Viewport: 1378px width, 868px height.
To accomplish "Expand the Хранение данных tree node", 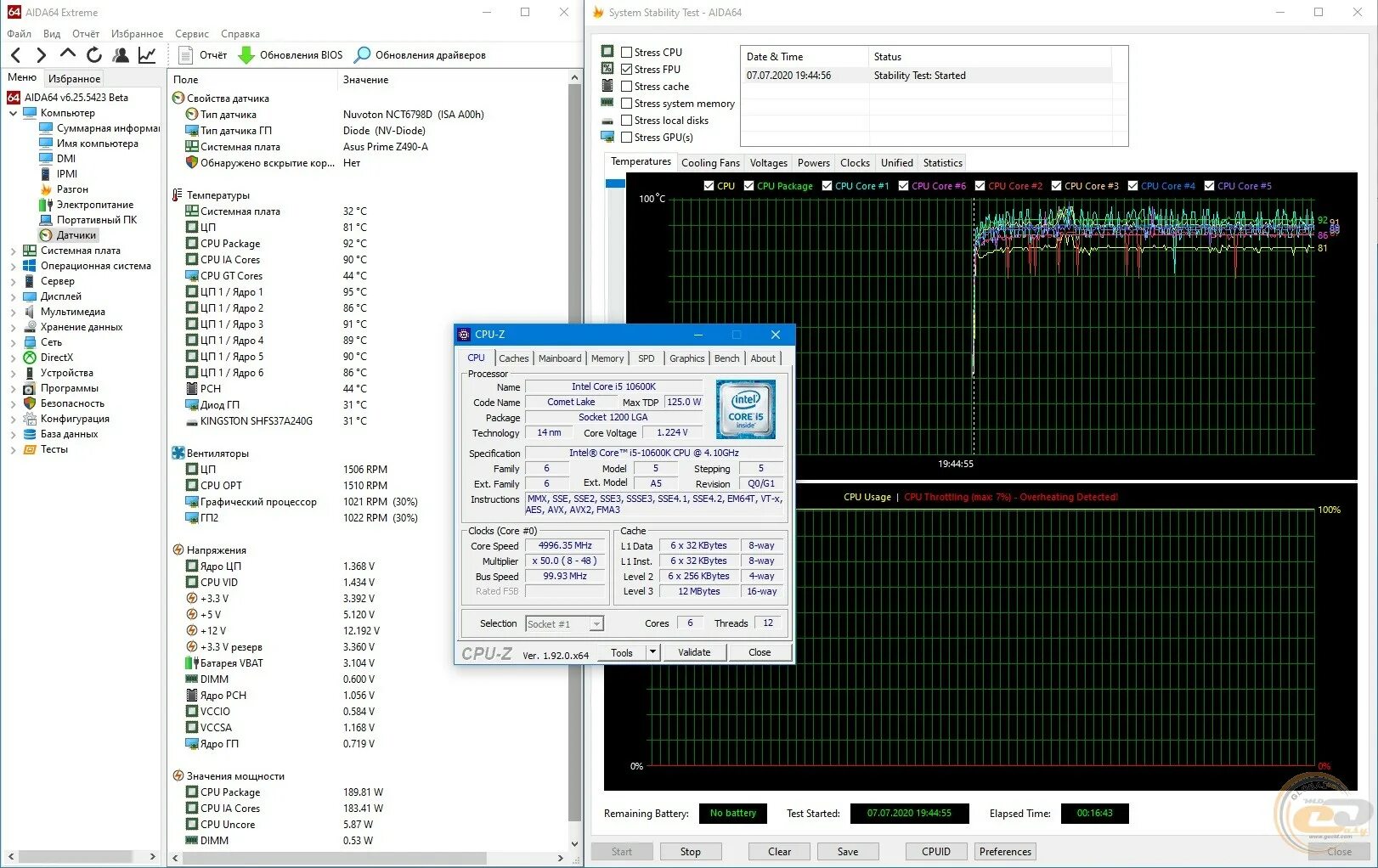I will click(13, 327).
